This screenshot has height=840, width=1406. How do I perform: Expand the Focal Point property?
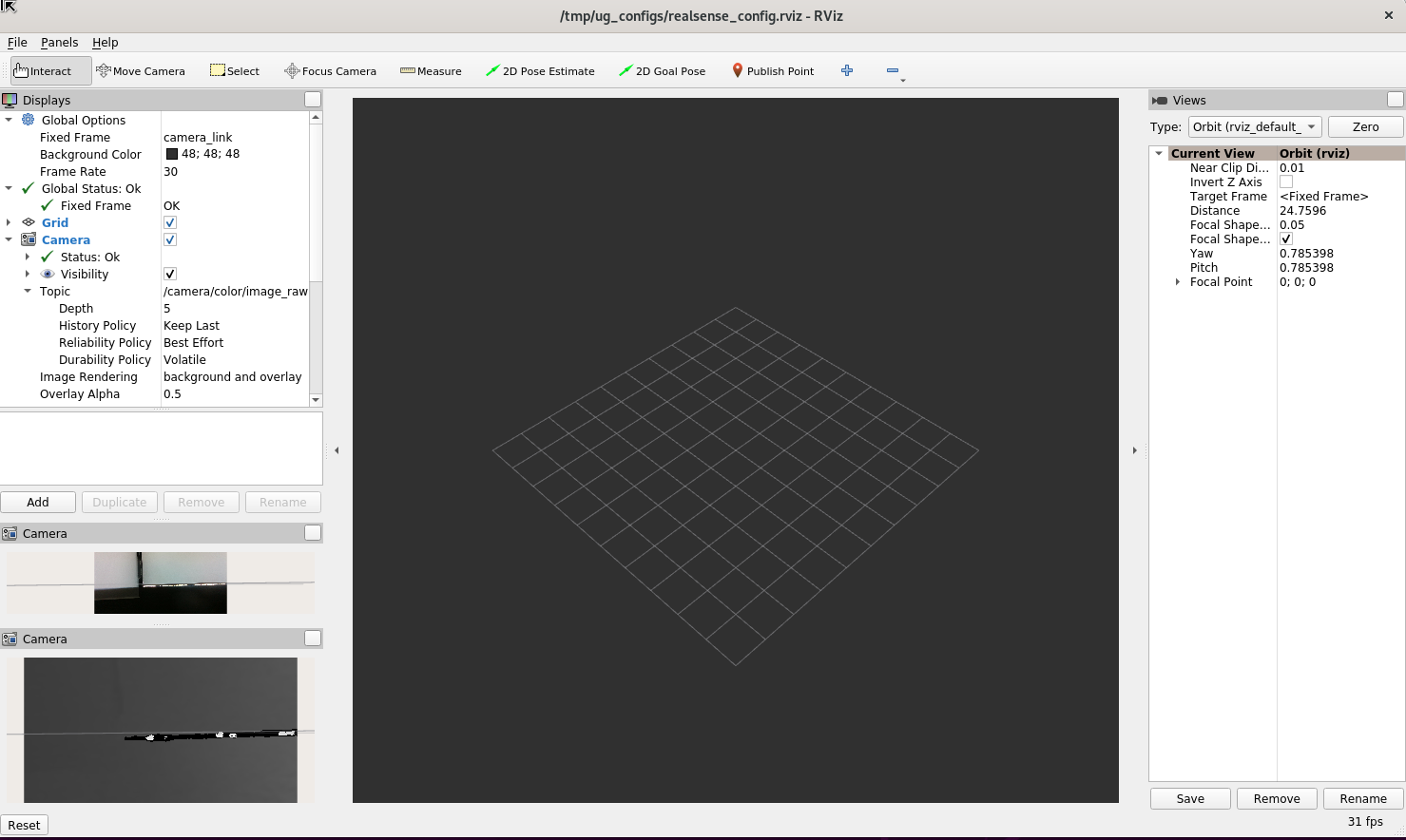click(1178, 282)
